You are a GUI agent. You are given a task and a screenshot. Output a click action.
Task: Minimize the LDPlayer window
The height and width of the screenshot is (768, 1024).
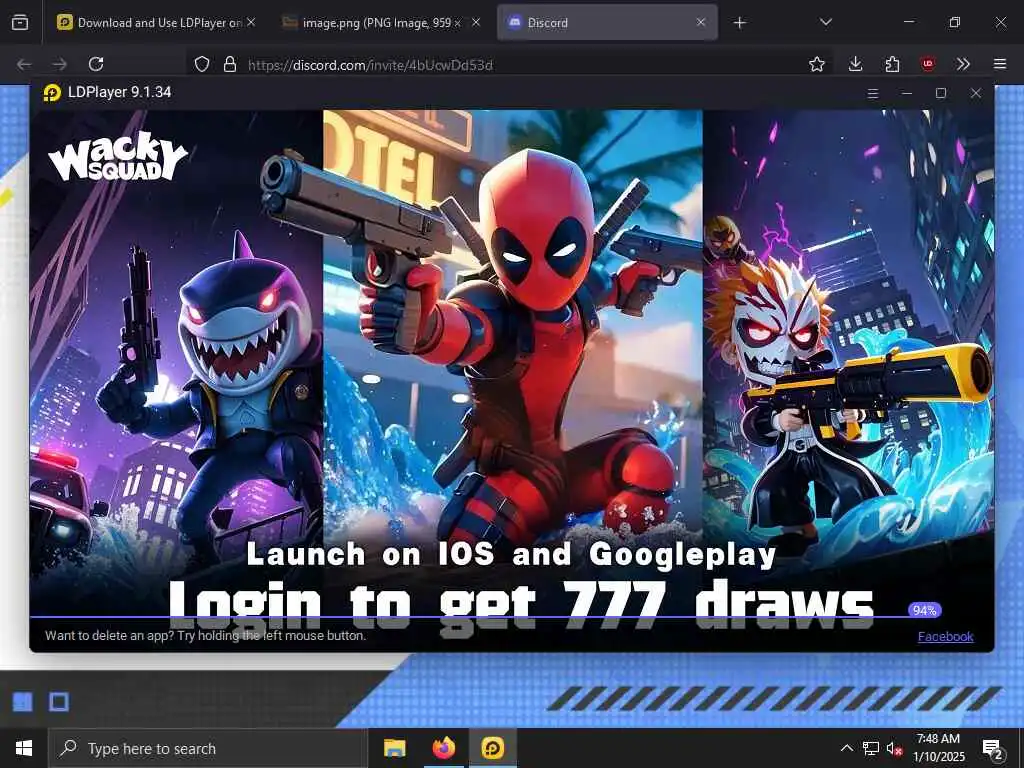[906, 93]
